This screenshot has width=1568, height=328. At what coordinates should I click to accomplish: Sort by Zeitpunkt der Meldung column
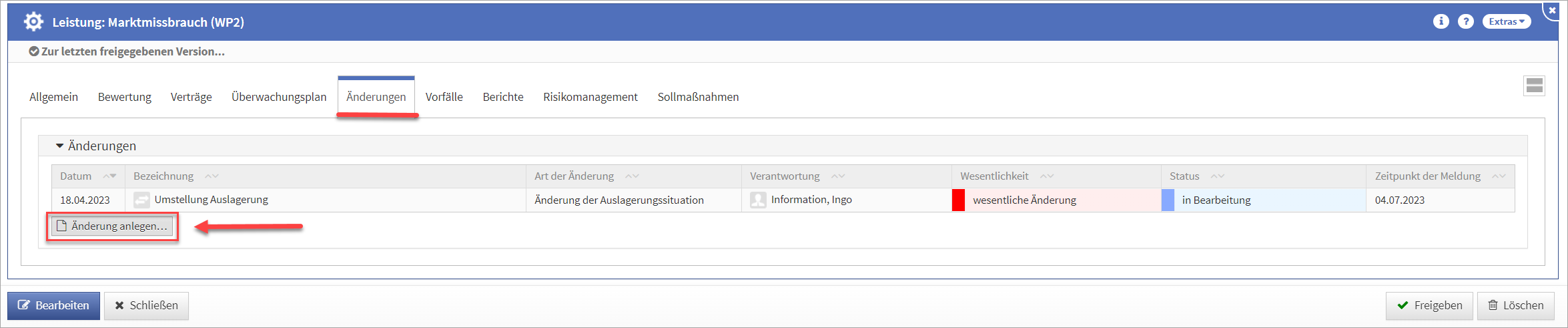point(1499,176)
